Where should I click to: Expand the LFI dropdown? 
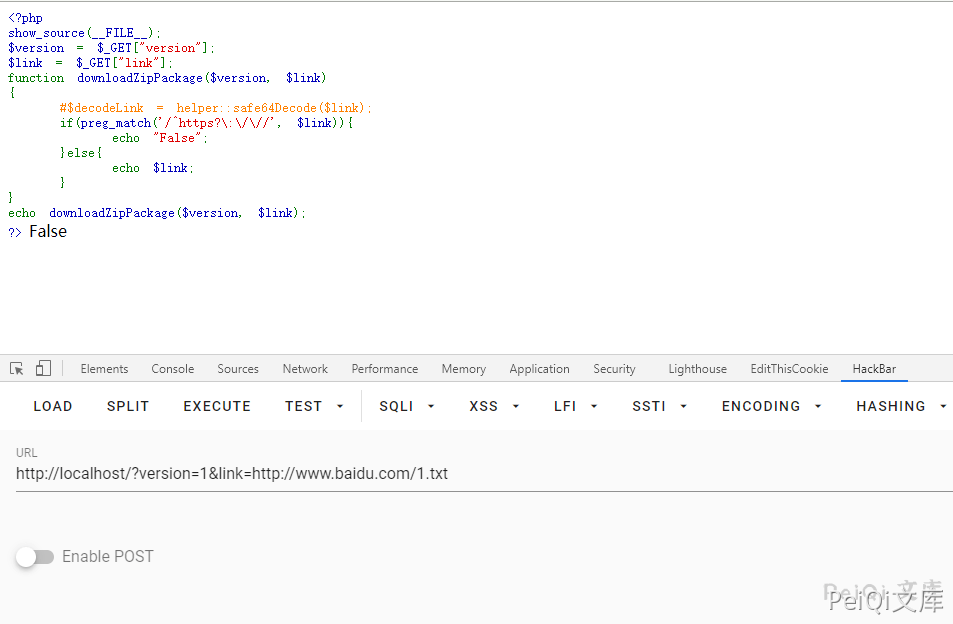(575, 407)
